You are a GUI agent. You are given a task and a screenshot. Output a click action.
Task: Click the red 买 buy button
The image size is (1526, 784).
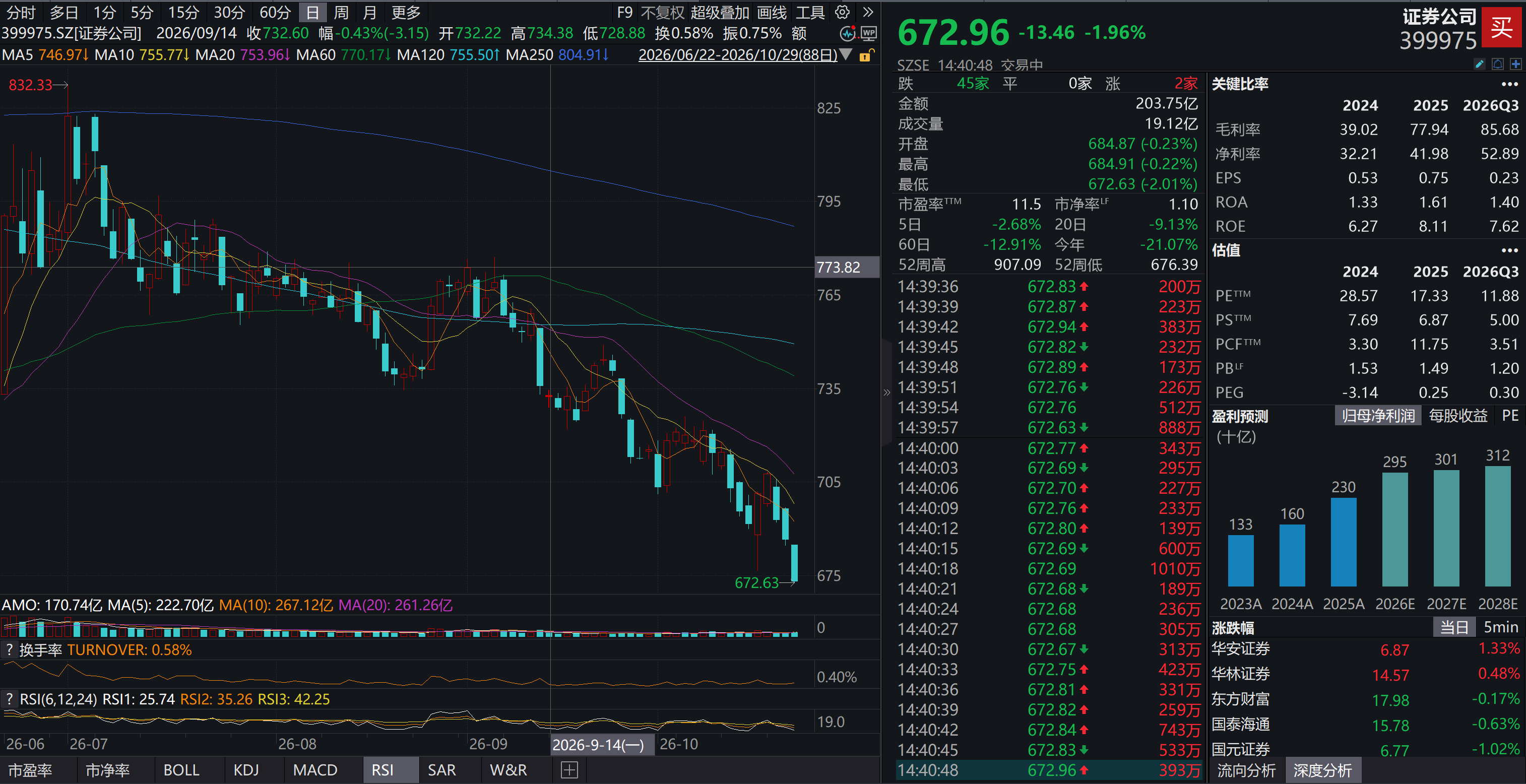(x=1502, y=27)
